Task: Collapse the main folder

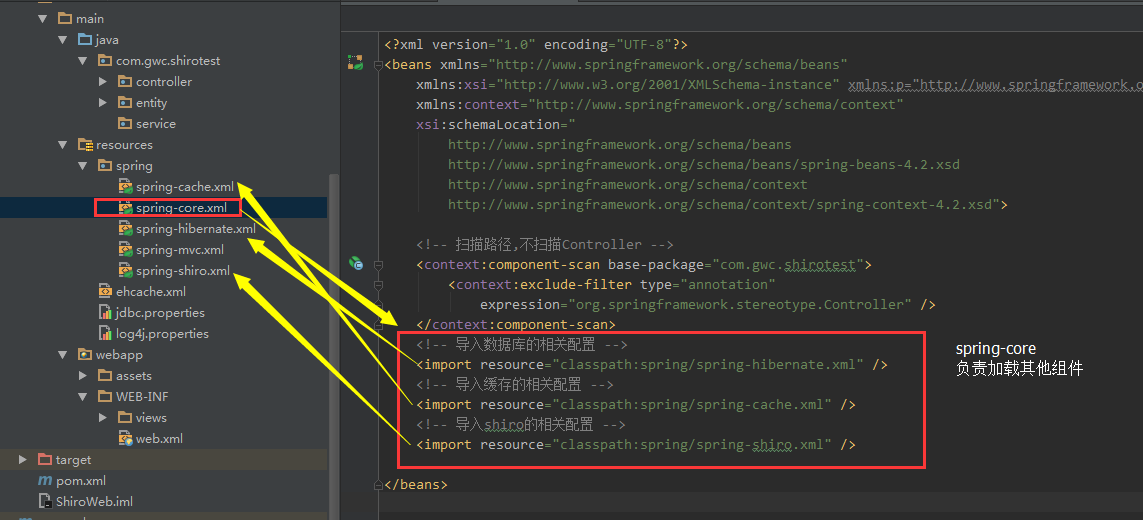Action: [x=43, y=19]
